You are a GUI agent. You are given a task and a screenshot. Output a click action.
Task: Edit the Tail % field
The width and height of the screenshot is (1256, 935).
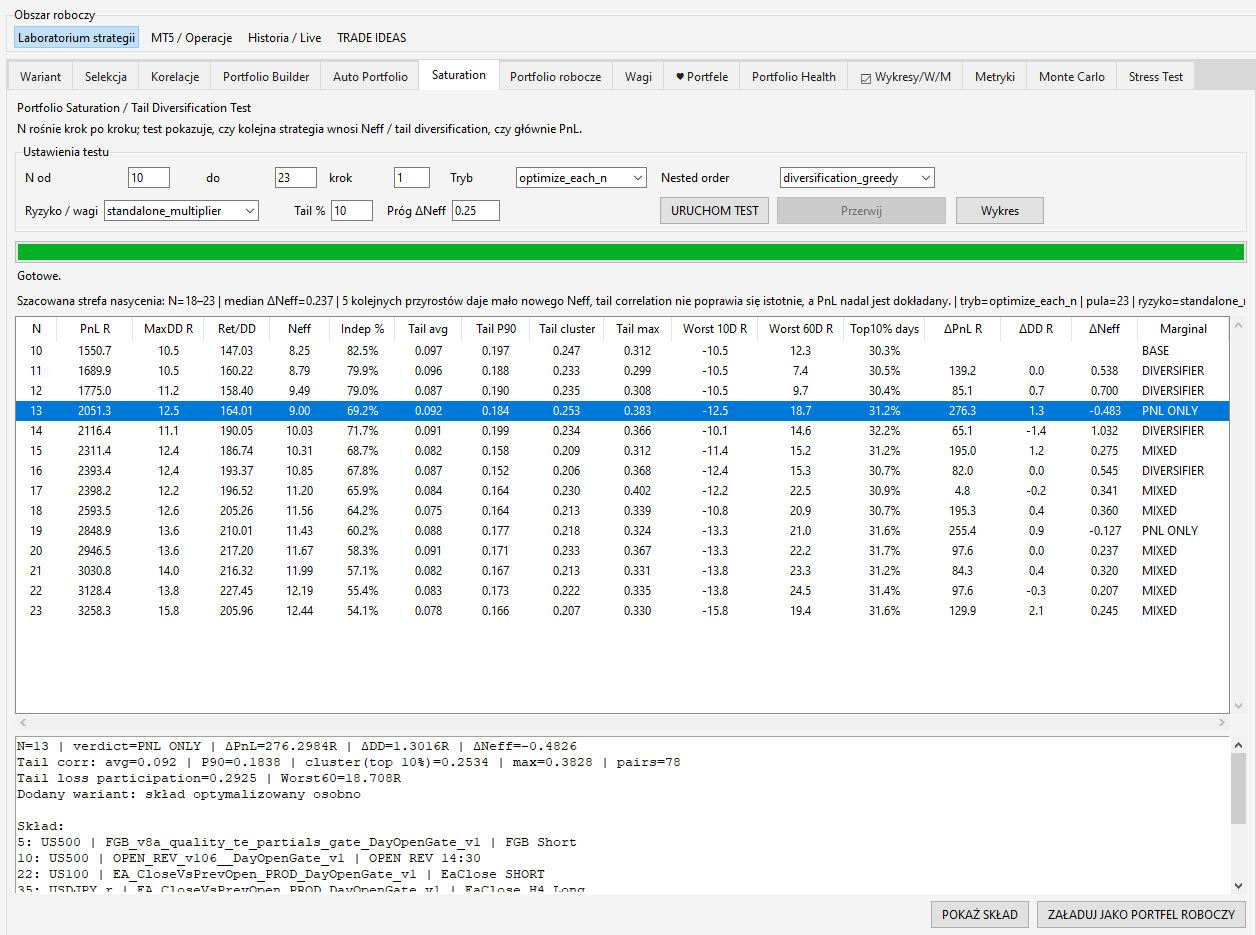(352, 210)
